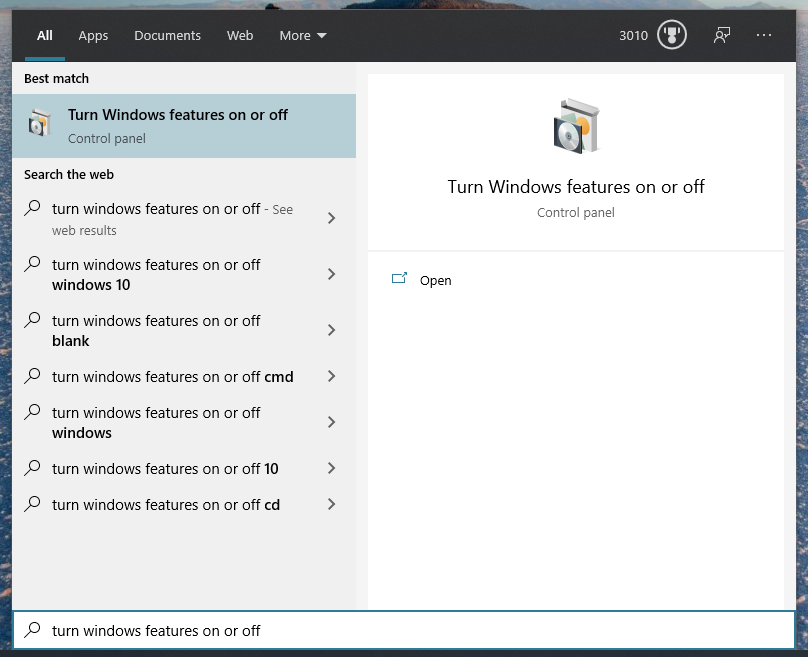Click the preview pane title text
The height and width of the screenshot is (657, 808).
tap(576, 187)
